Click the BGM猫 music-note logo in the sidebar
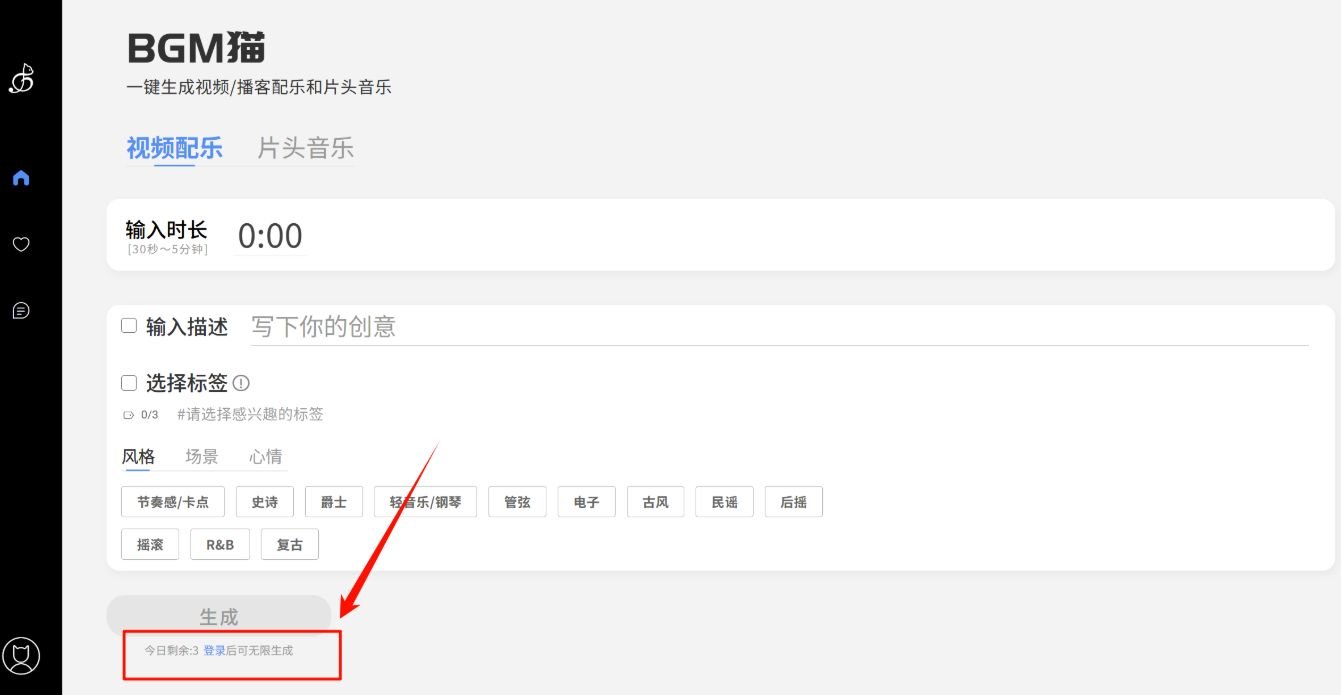The height and width of the screenshot is (695, 1341). tap(21, 79)
